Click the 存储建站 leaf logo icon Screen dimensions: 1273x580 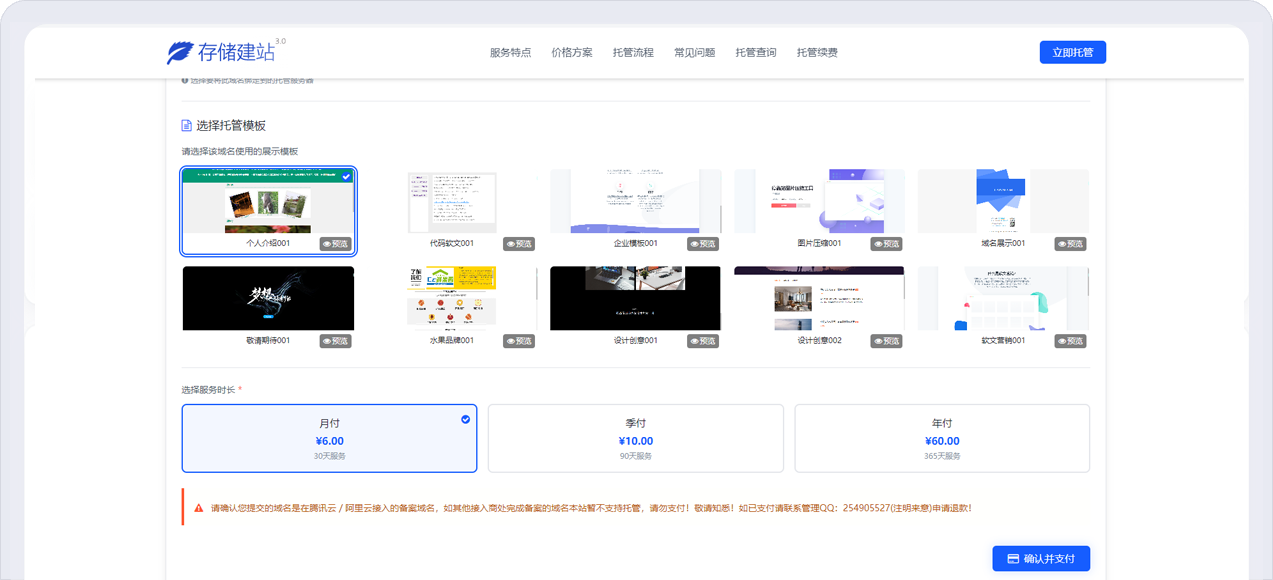pyautogui.click(x=181, y=53)
